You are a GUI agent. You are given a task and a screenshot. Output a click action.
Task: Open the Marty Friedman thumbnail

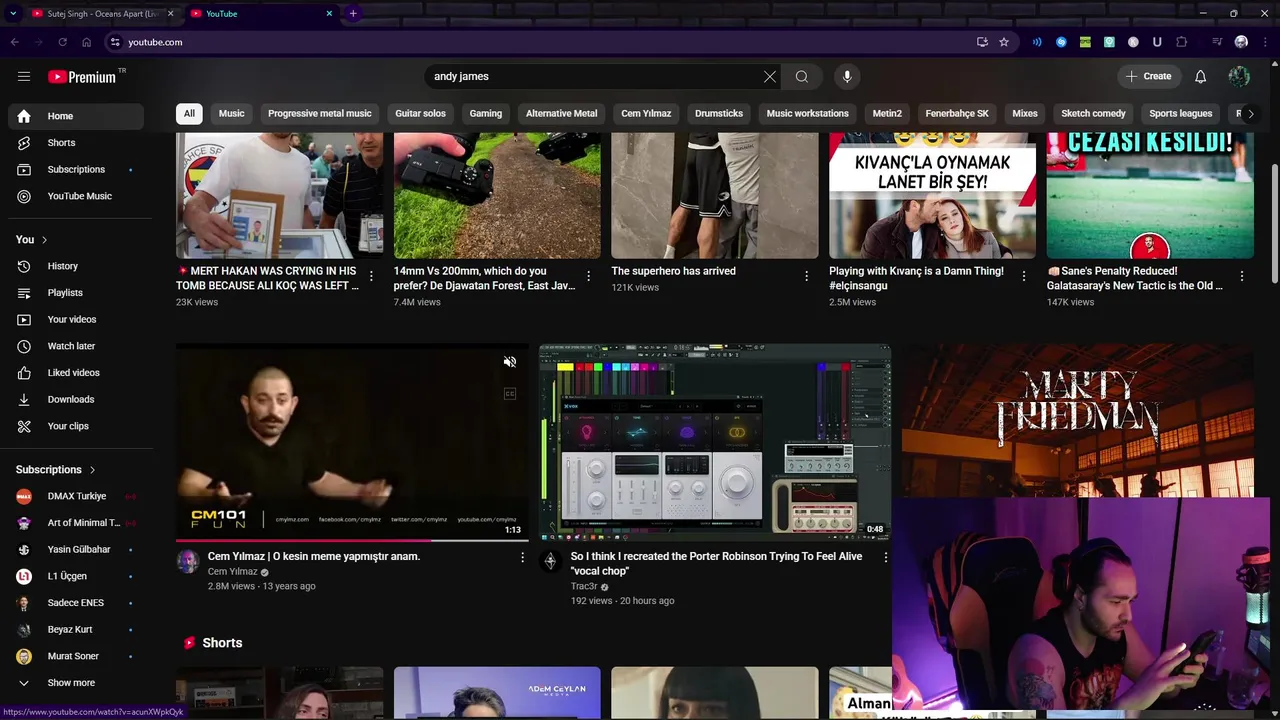(x=1078, y=420)
